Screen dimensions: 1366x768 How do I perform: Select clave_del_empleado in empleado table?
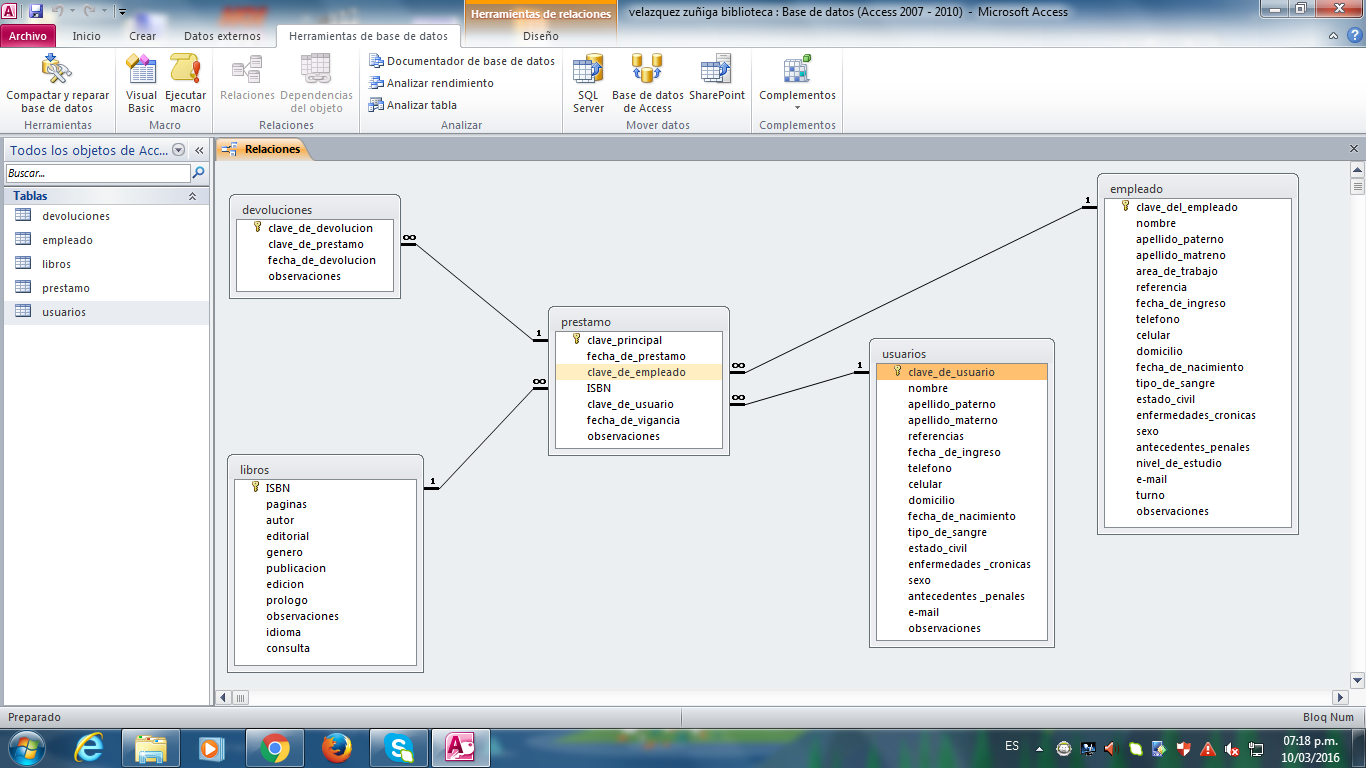coord(1198,207)
